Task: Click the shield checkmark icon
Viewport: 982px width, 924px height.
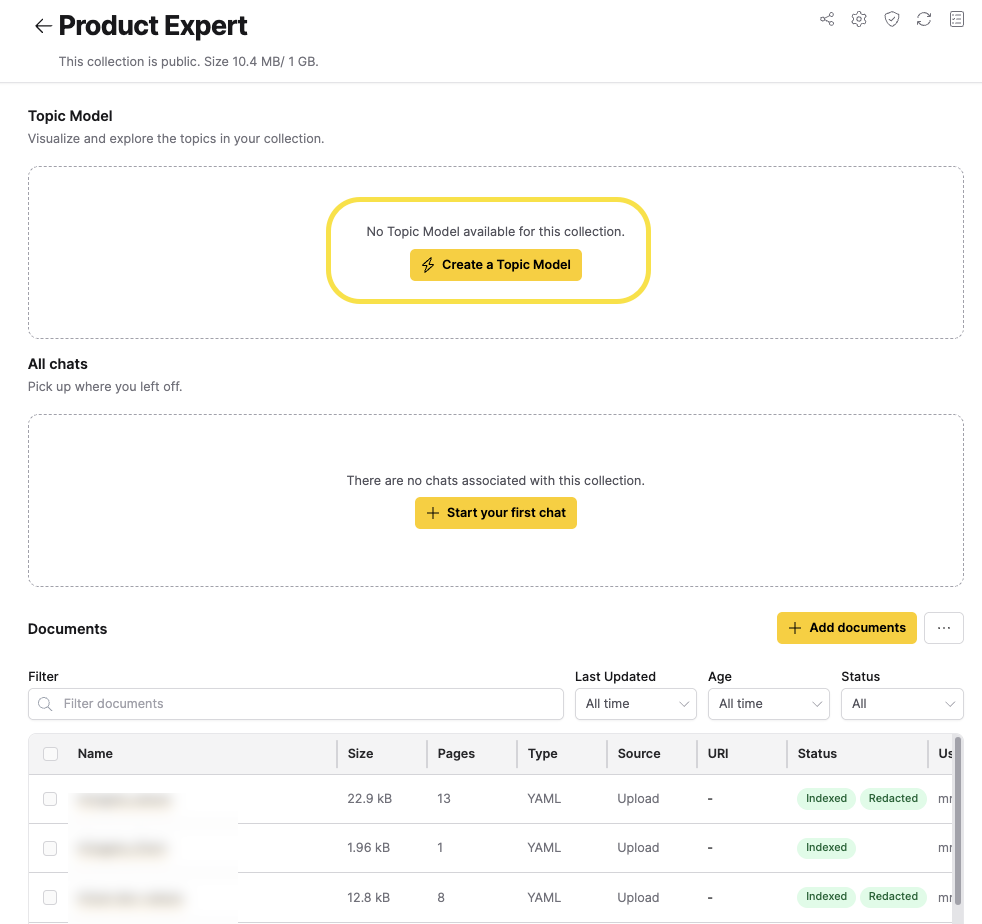Action: pyautogui.click(x=892, y=19)
